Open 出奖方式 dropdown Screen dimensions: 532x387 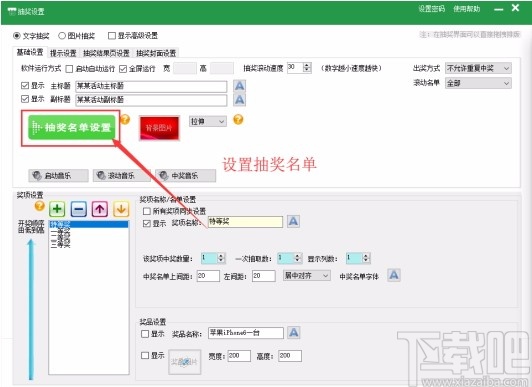click(478, 69)
